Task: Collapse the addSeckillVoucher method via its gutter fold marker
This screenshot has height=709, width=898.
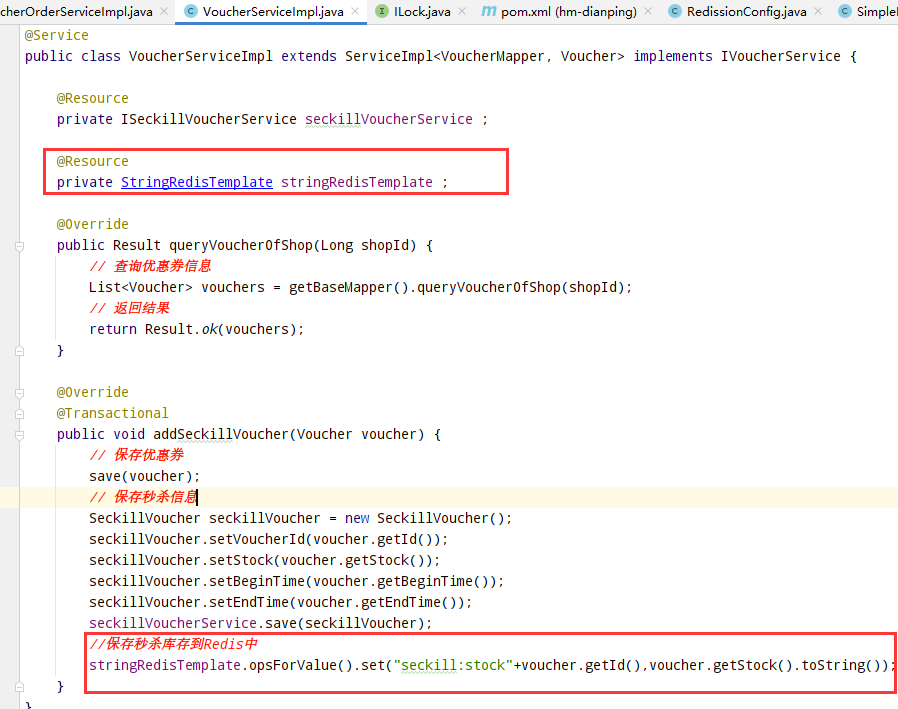Action: click(19, 435)
